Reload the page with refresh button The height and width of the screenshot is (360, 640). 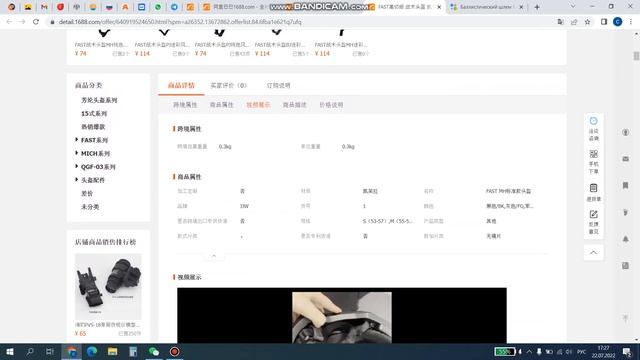(x=36, y=22)
